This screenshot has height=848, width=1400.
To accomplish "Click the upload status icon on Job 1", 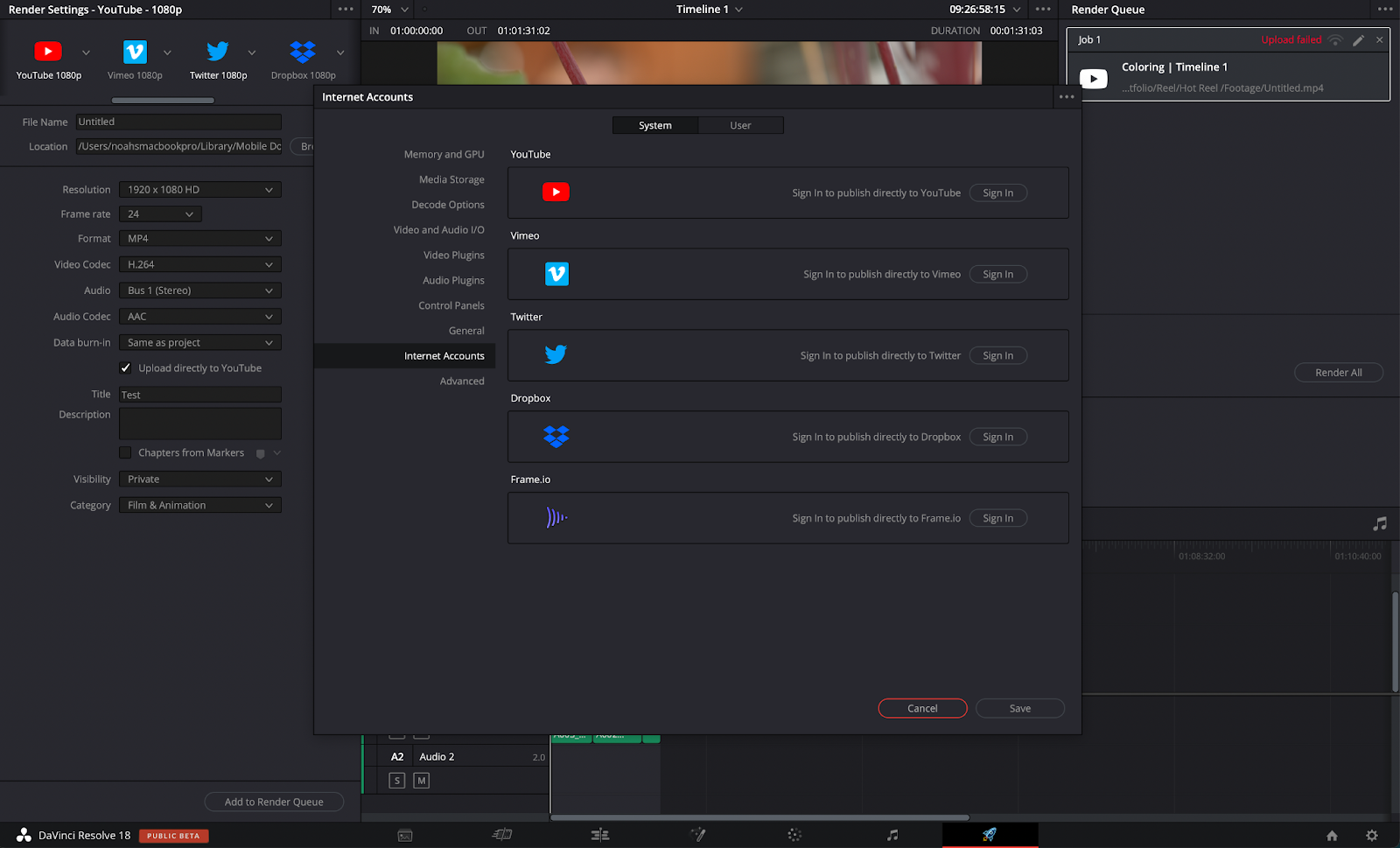I will (1335, 40).
